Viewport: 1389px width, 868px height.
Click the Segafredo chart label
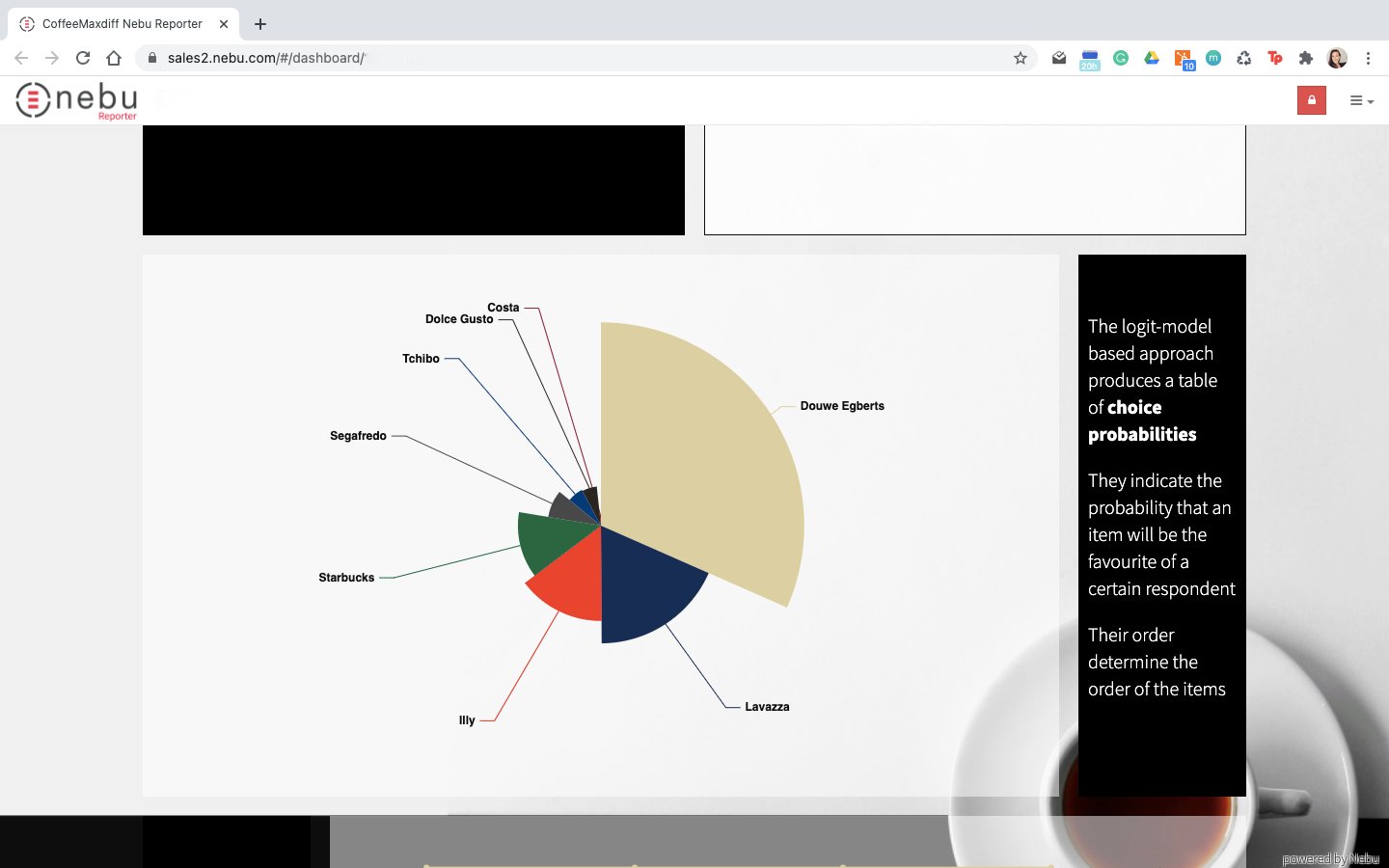(358, 436)
